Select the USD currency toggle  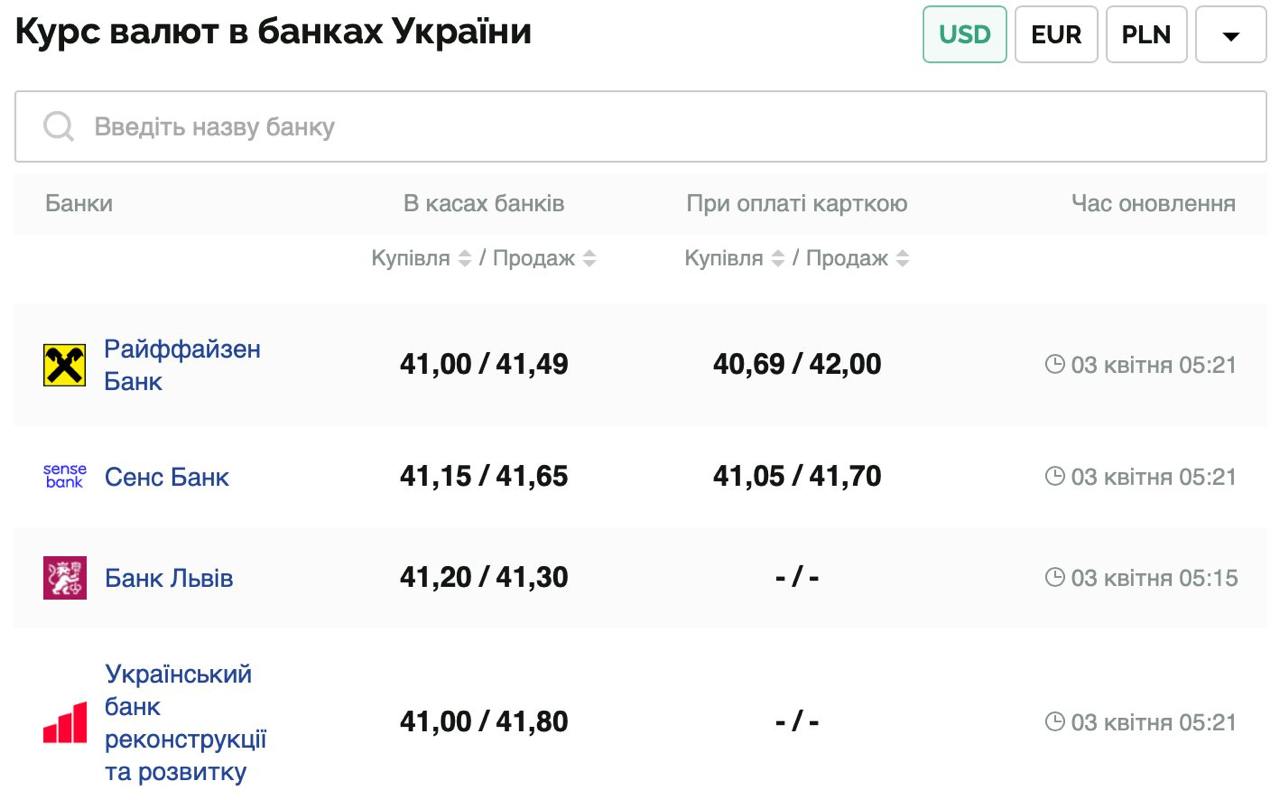[x=964, y=34]
